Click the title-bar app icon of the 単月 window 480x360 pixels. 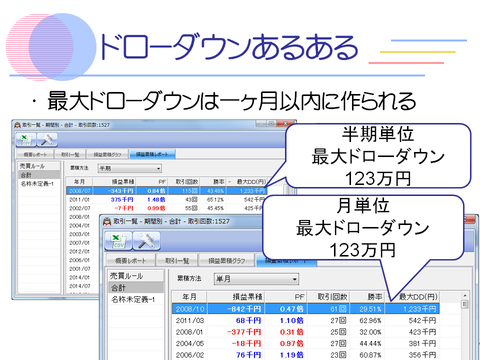(x=107, y=221)
